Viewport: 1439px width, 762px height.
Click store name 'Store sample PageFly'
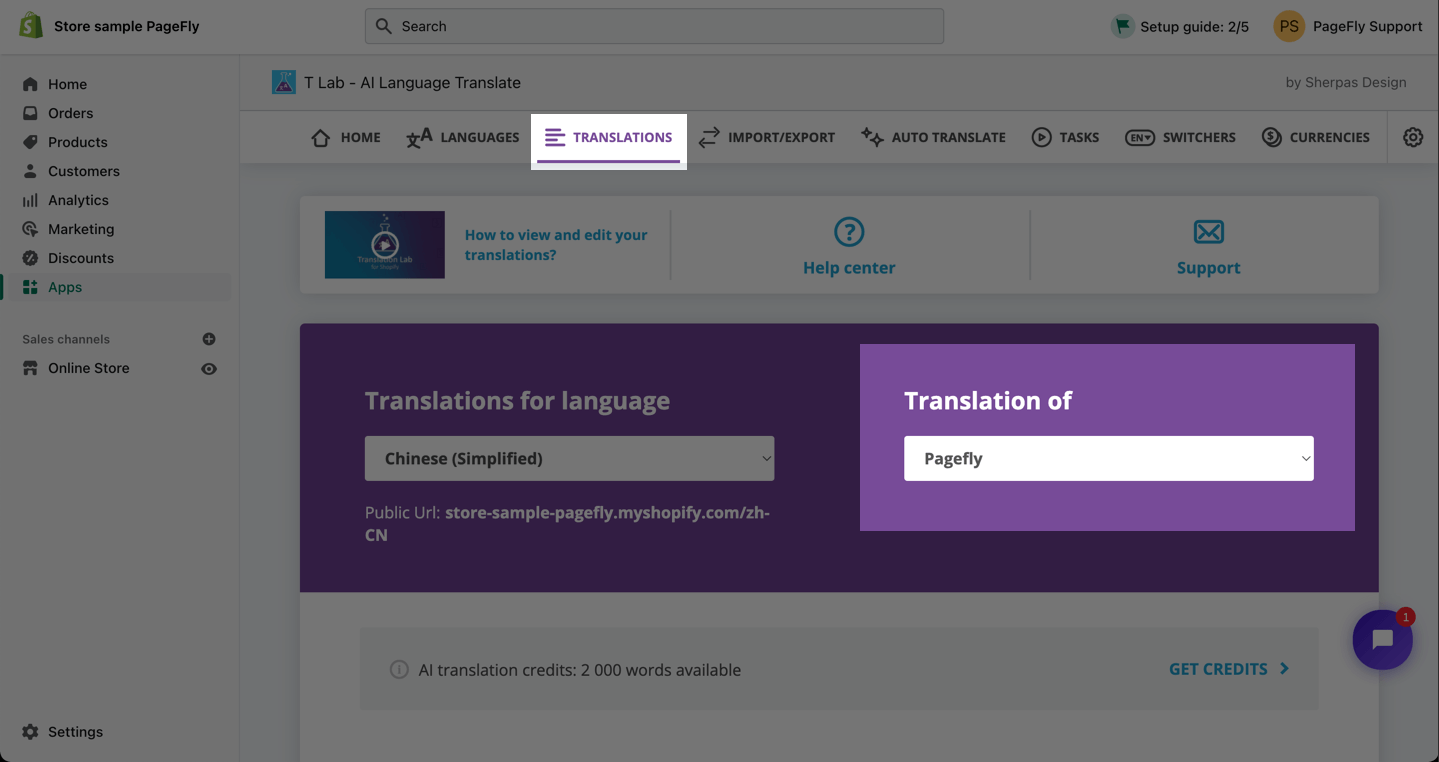point(127,26)
